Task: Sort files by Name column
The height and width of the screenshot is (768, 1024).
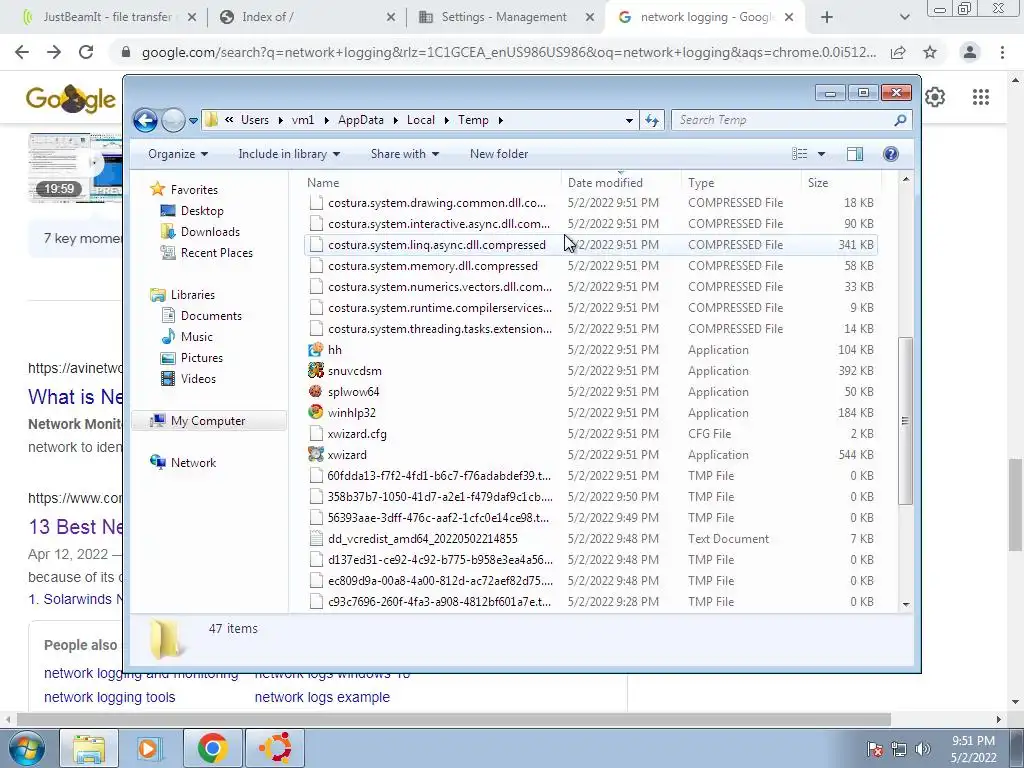Action: [432, 183]
